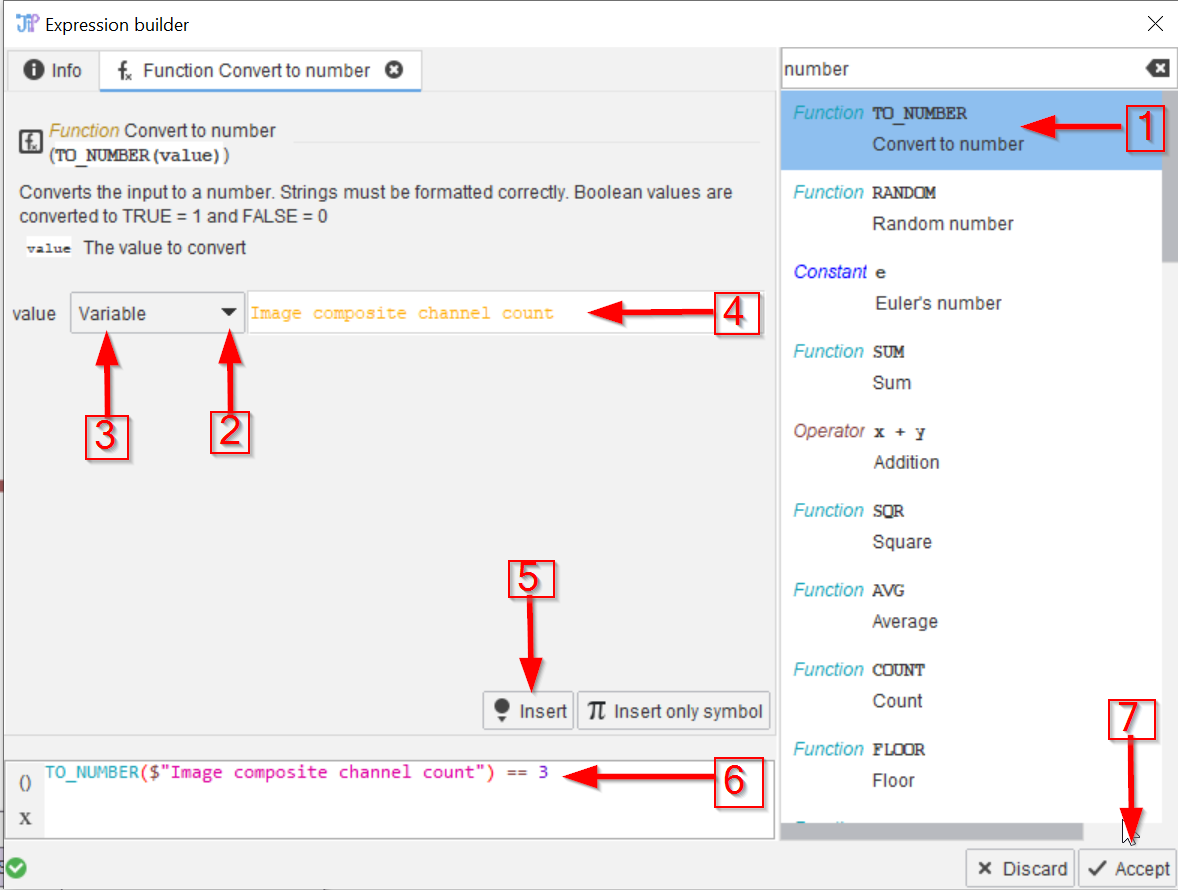Click the green validation checkmark icon
This screenshot has height=890, width=1178.
click(x=15, y=868)
